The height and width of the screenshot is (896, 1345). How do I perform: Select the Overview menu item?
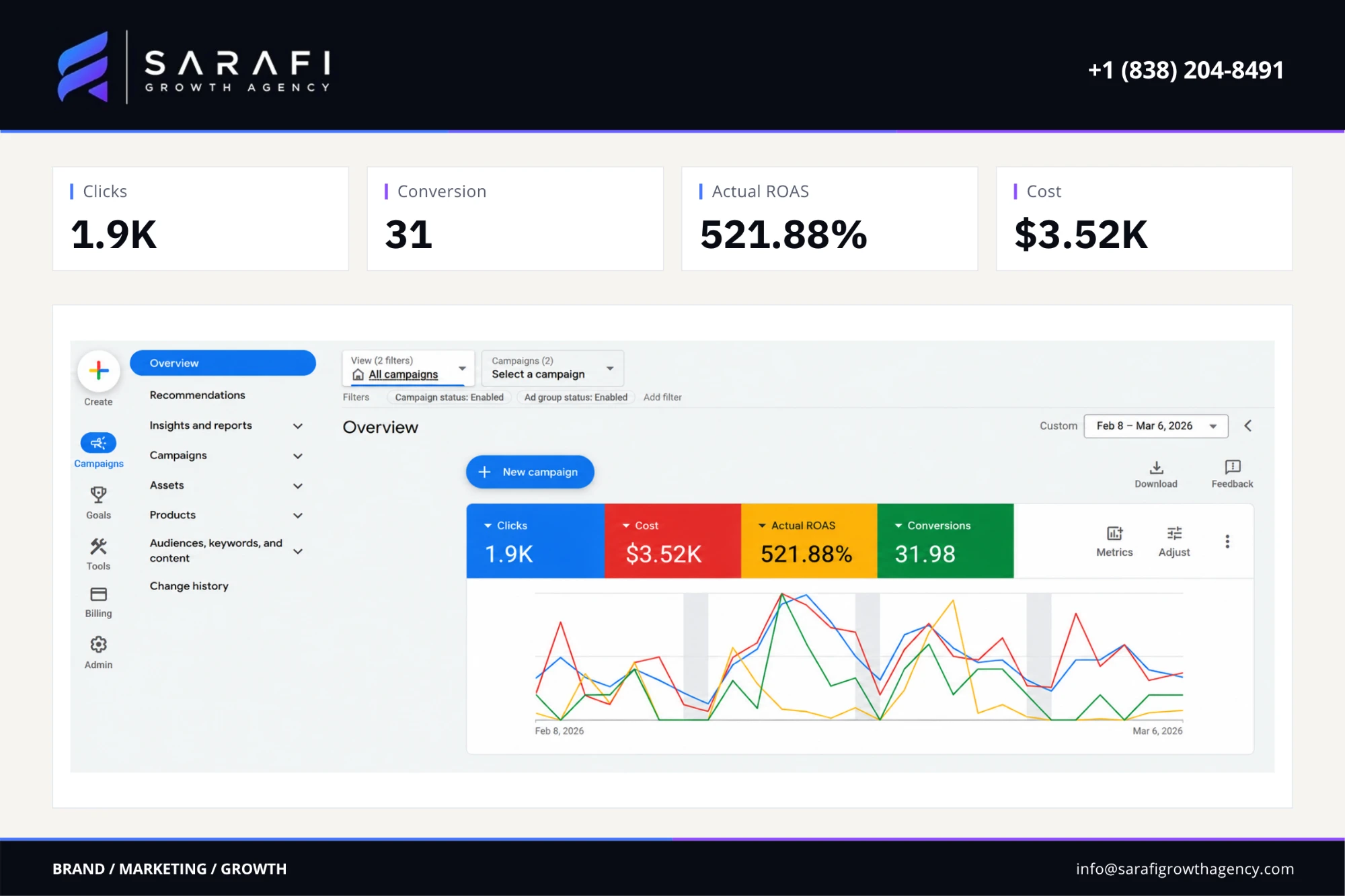click(223, 363)
